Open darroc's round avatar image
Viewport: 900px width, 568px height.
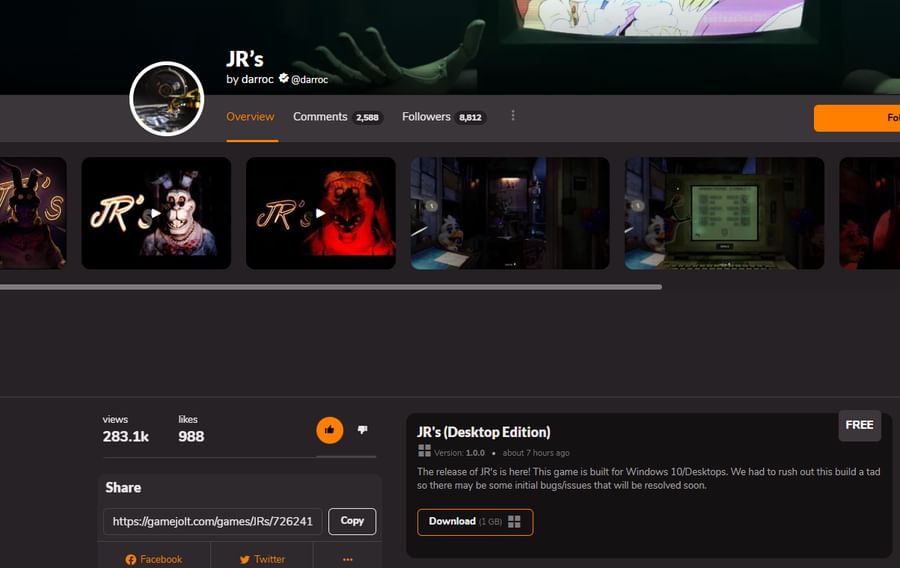click(x=166, y=99)
